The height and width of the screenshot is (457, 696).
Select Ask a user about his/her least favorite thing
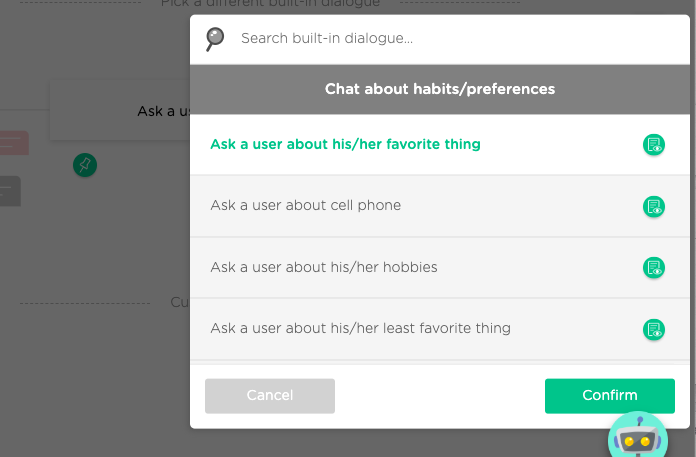click(x=360, y=328)
